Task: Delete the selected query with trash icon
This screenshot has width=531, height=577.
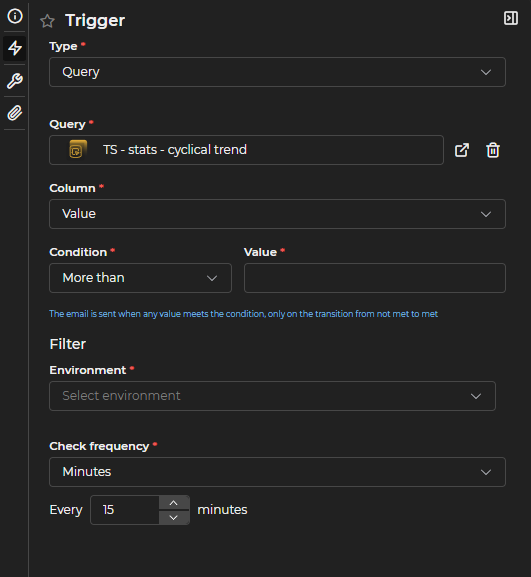Action: pyautogui.click(x=493, y=150)
